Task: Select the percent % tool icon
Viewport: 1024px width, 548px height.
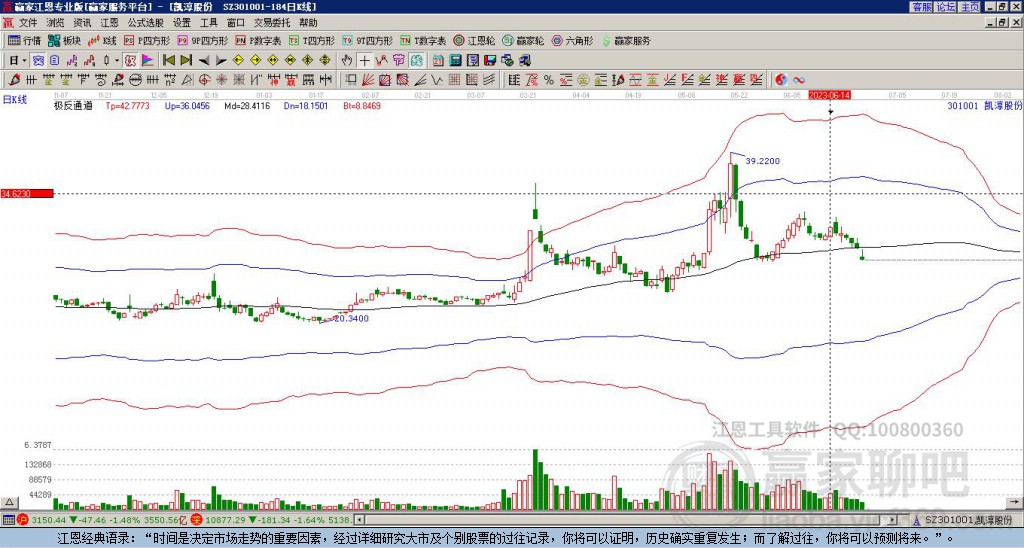Action: [x=549, y=80]
